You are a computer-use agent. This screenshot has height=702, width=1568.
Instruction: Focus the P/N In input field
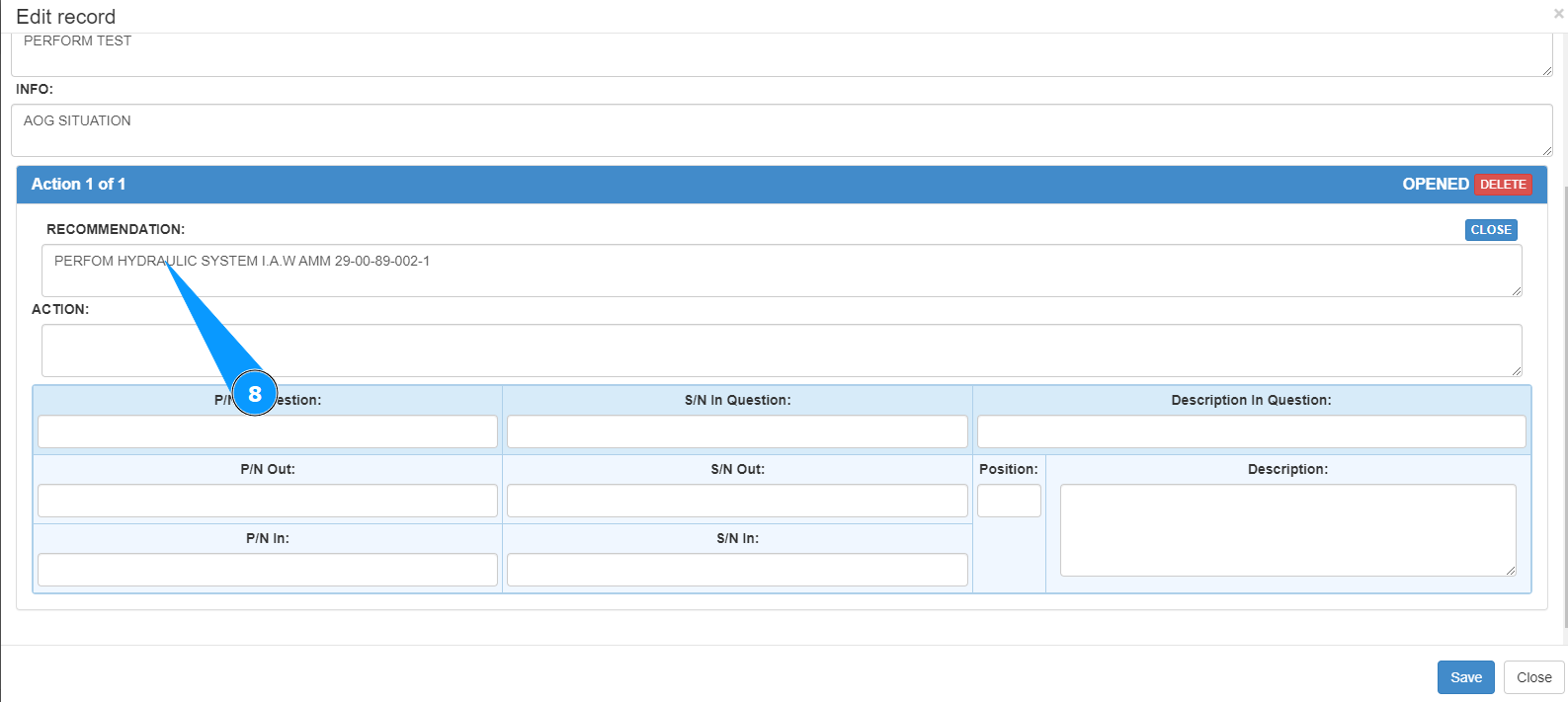268,570
